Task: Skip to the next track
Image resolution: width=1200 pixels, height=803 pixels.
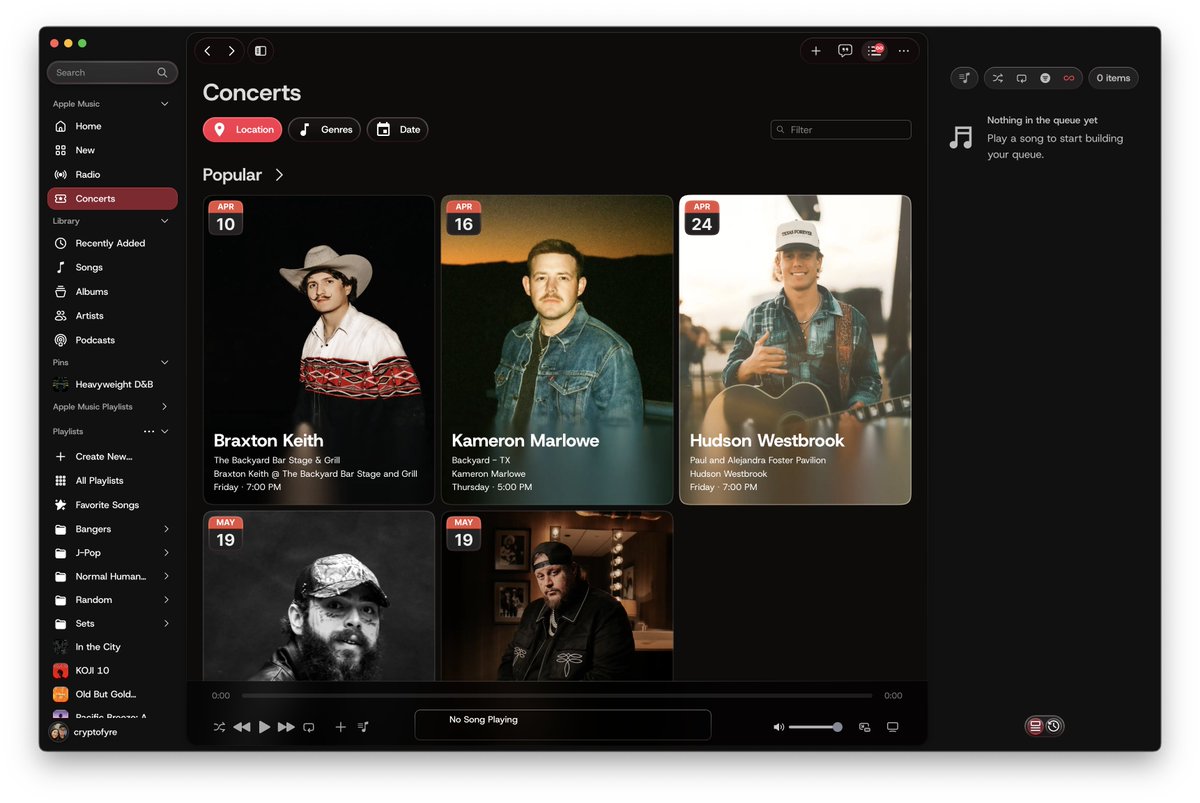Action: 286,727
